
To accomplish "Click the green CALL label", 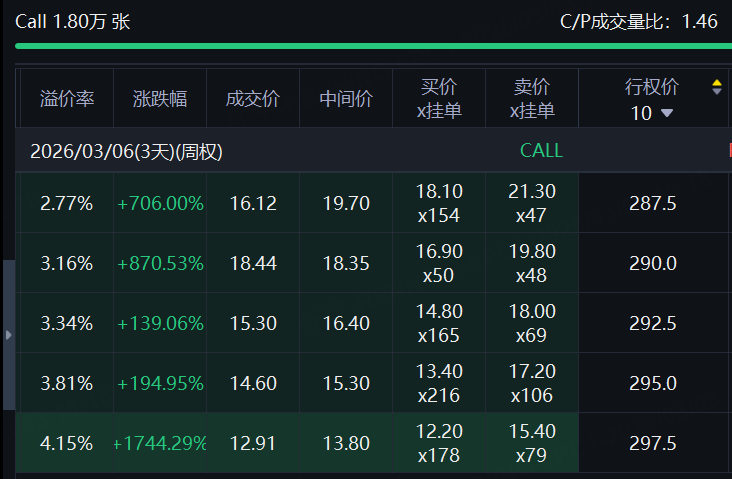I will (x=541, y=151).
